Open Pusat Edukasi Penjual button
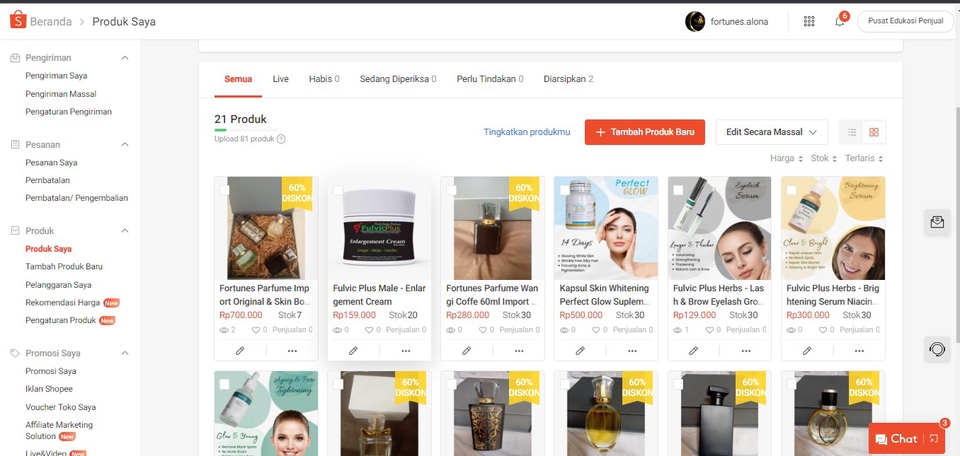The width and height of the screenshot is (960, 456). point(906,21)
